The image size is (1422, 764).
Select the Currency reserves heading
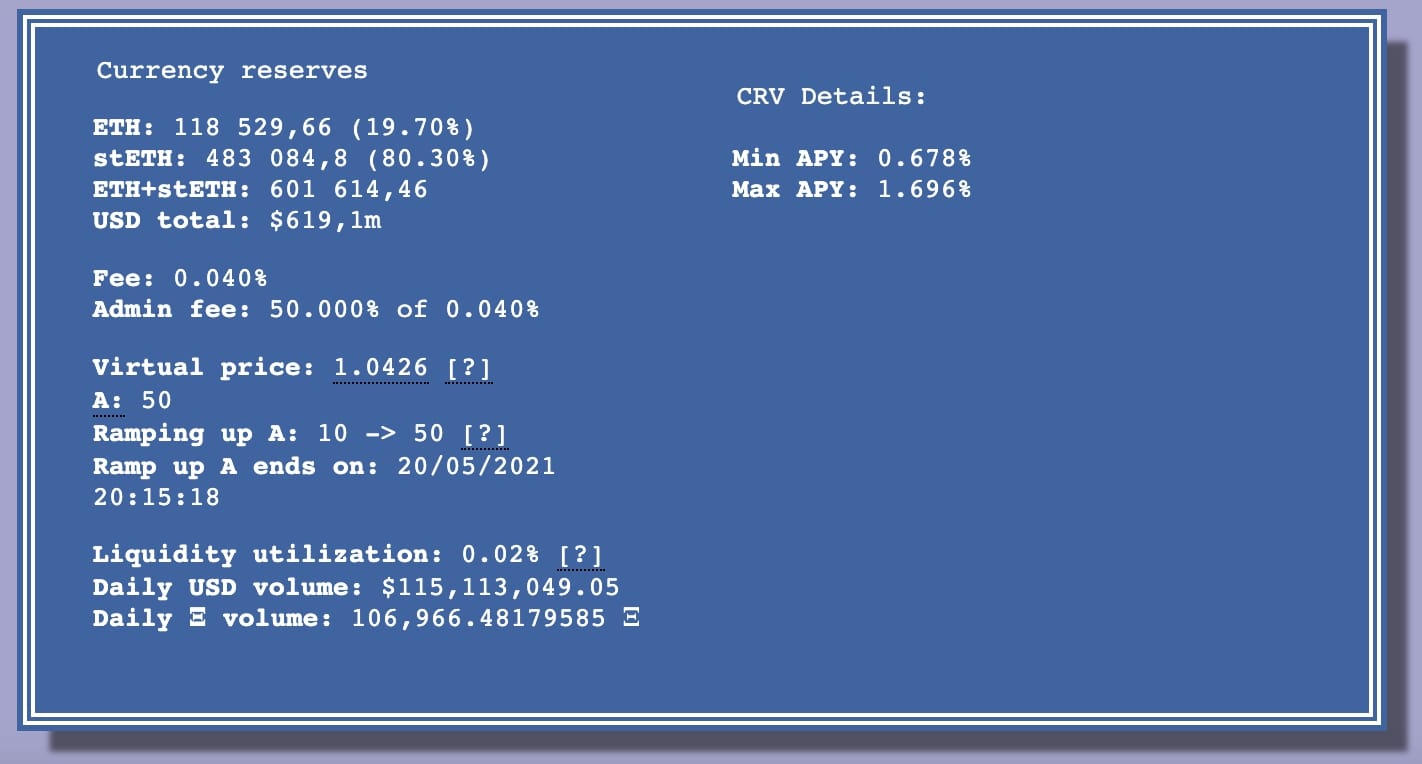coord(232,71)
